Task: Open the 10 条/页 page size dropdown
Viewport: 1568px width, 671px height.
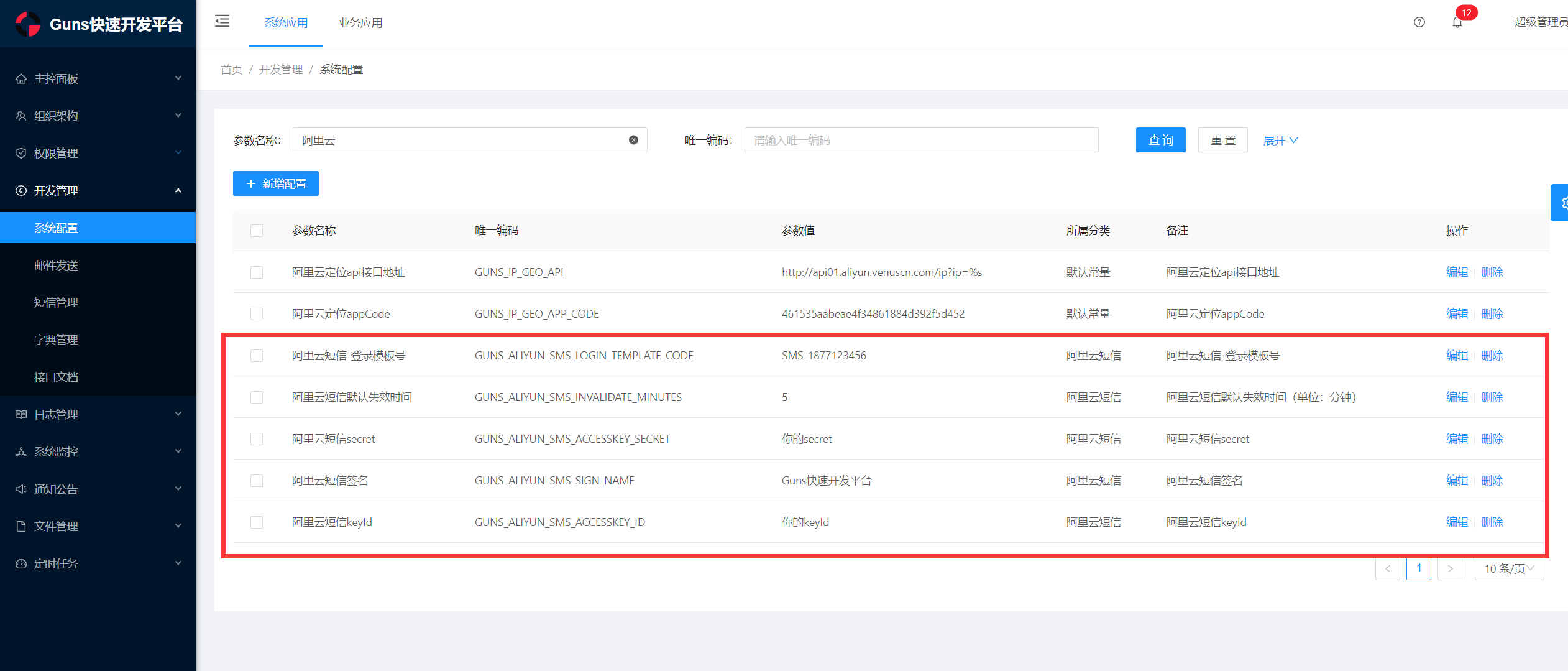Action: pos(1509,568)
